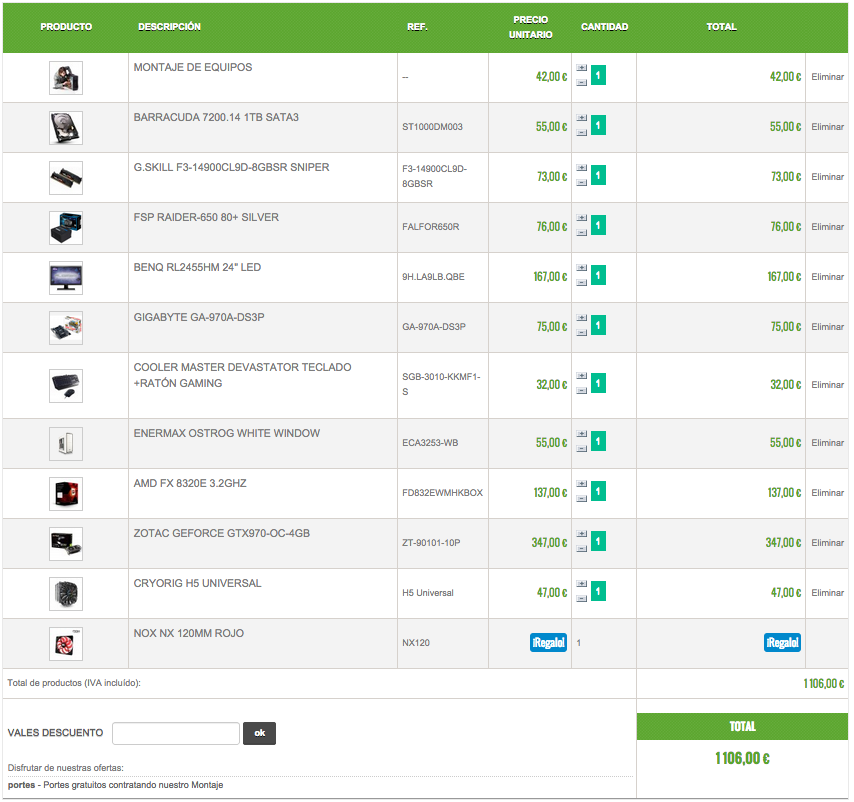This screenshot has height=802, width=854.
Task: Decrease quantity of MONTAJE DE EQUIPOS
Action: click(x=582, y=83)
